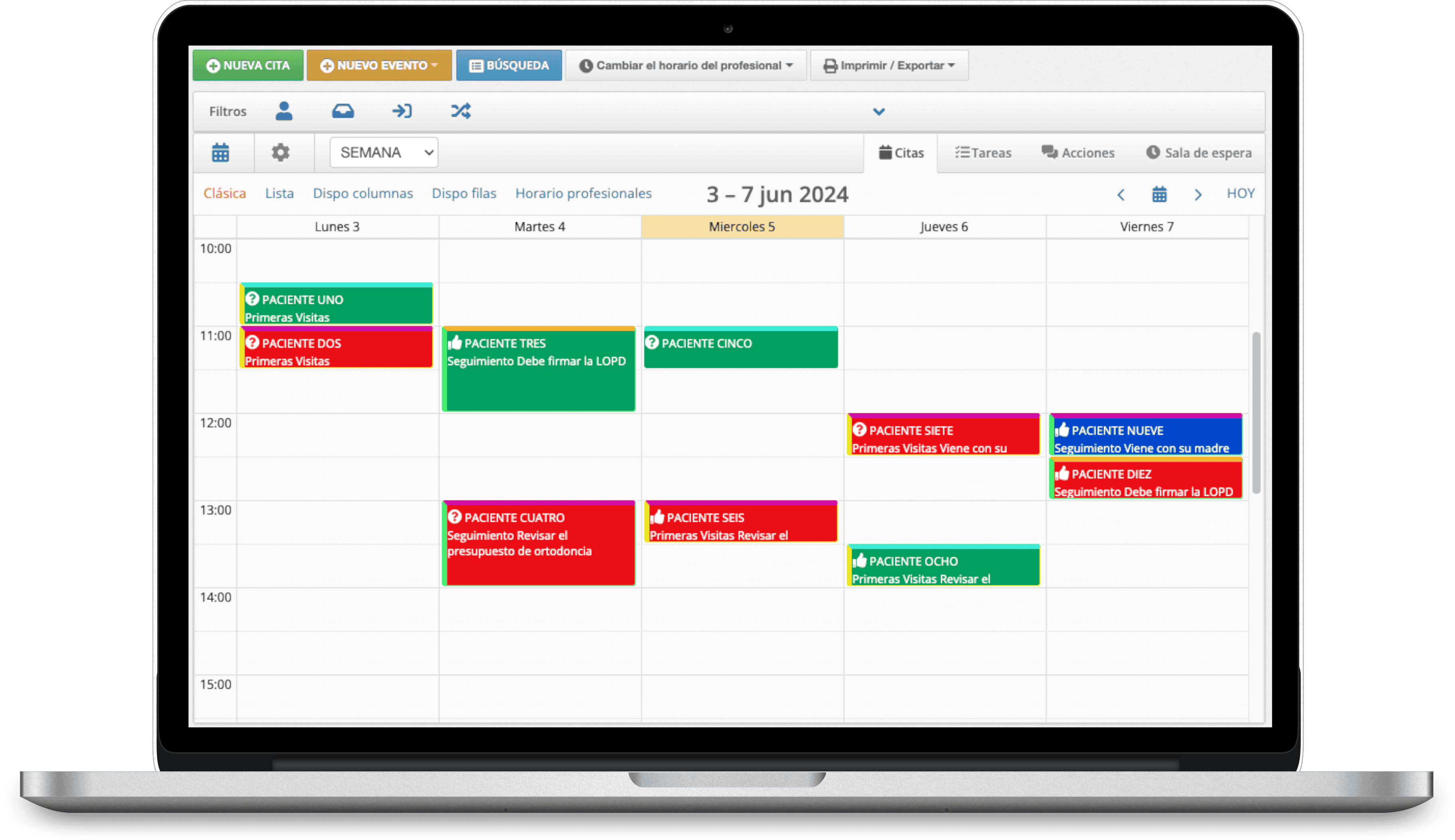Open the PACIENTE NUEVE appointment

[1146, 434]
